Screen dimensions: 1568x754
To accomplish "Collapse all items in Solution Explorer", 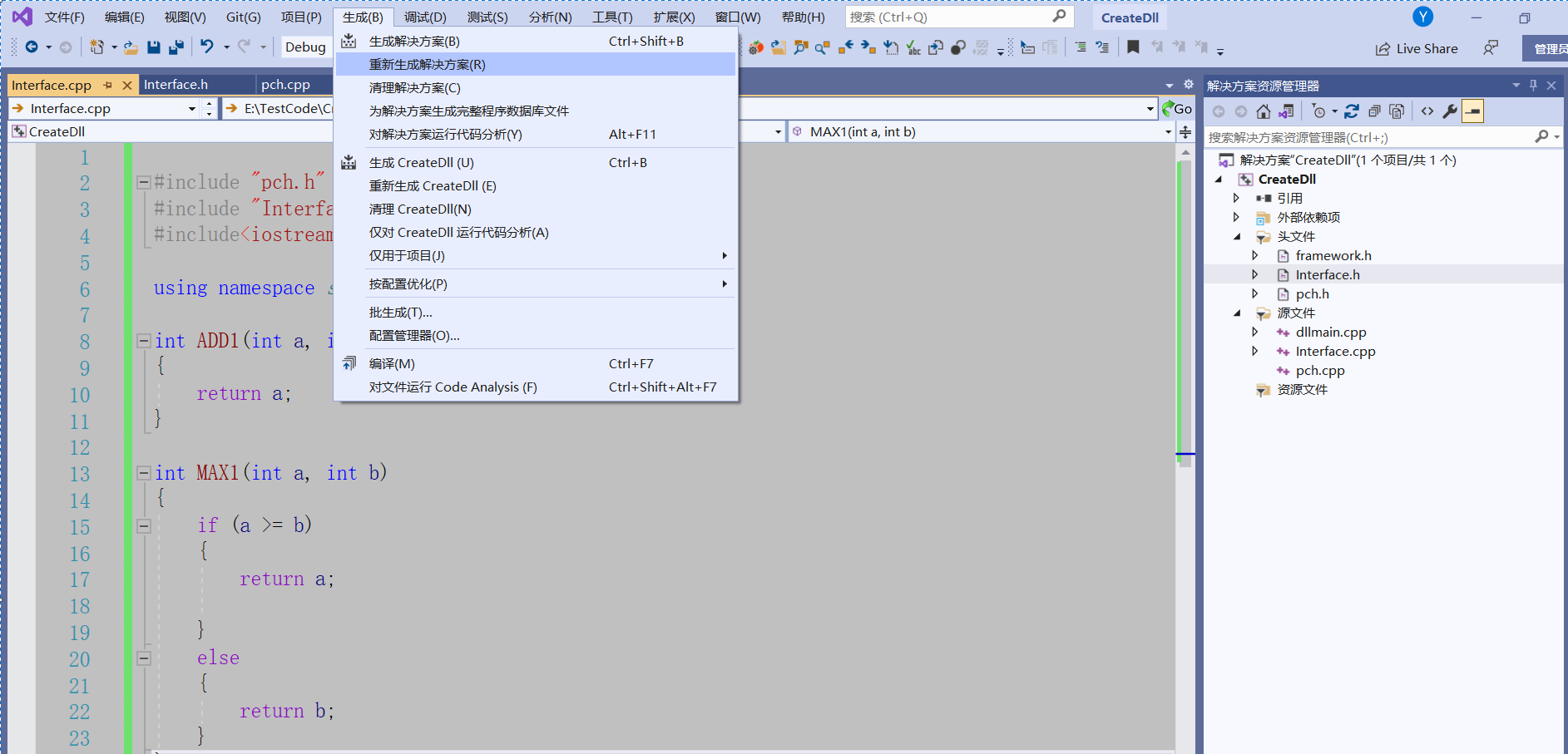I will click(x=1375, y=111).
